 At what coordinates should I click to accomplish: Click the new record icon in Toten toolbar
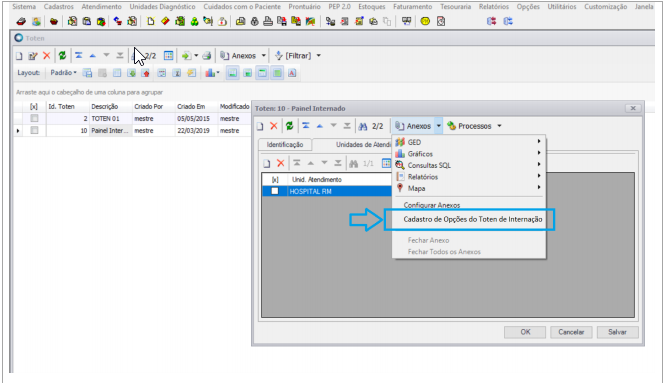click(x=19, y=56)
